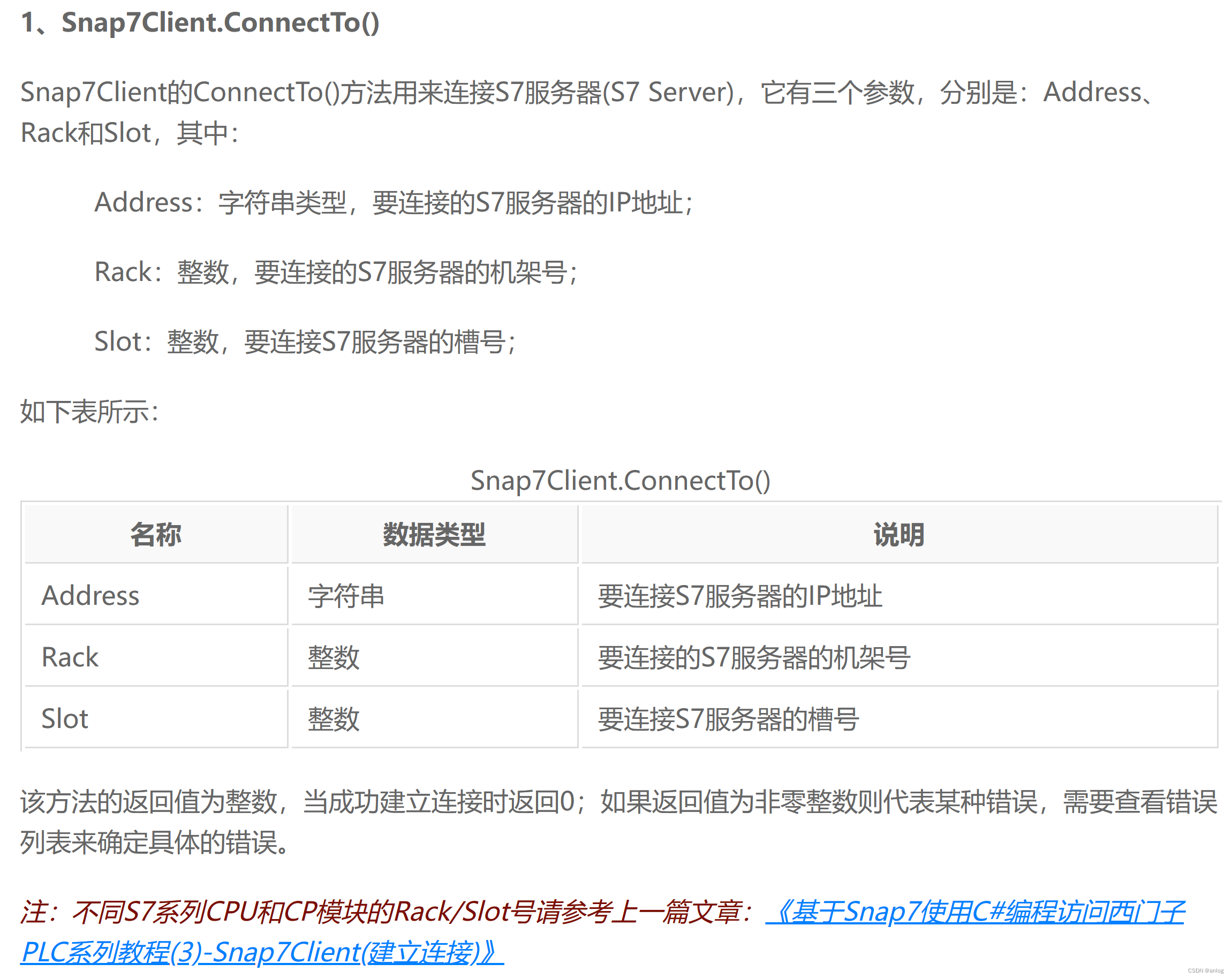The image size is (1232, 979).
Task: Click the heading Snap7Client.ConnectTo()
Action: (x=220, y=23)
